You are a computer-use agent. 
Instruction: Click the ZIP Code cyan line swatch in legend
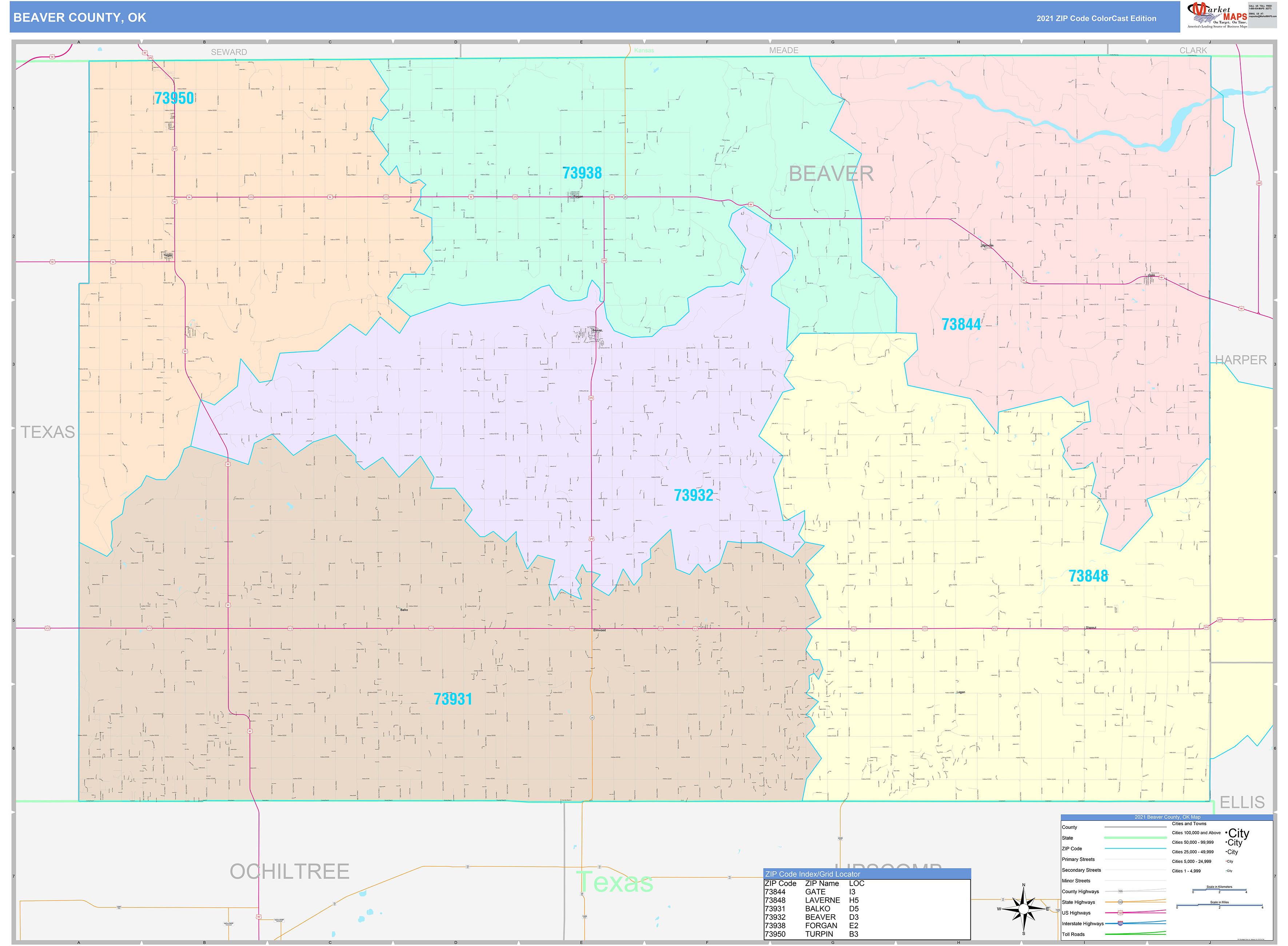[1135, 848]
